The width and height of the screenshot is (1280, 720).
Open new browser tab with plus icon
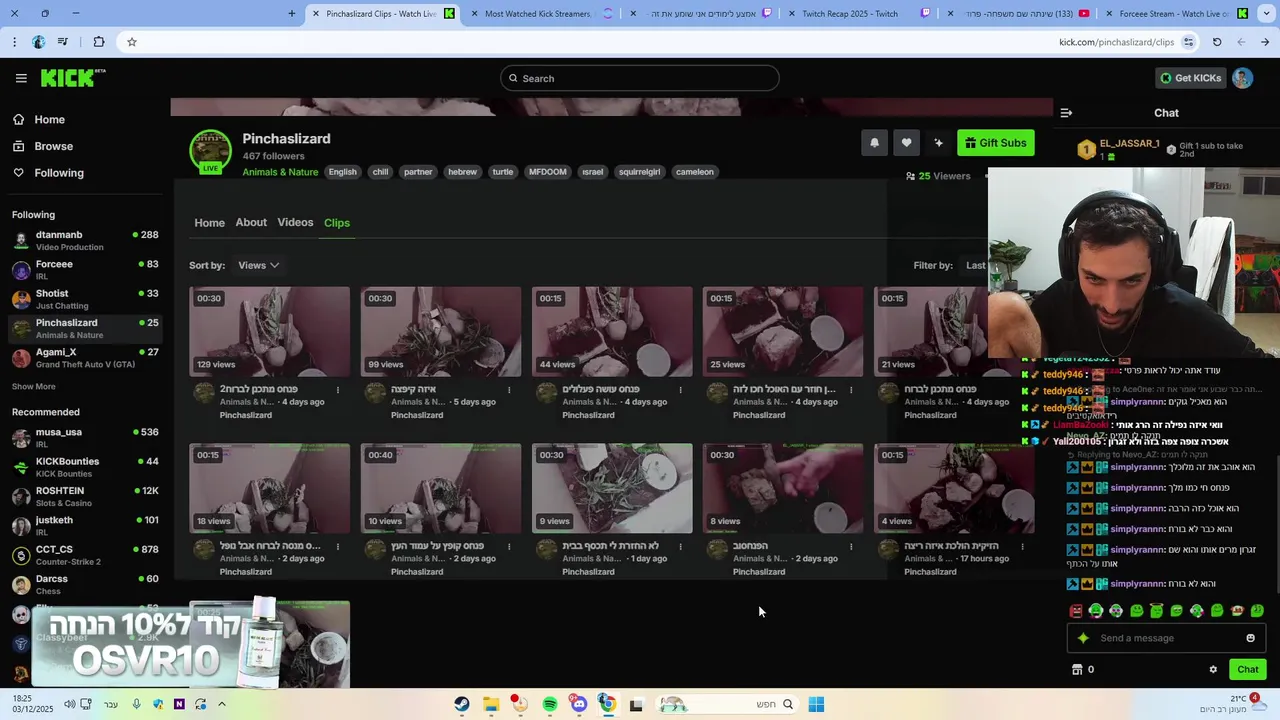pyautogui.click(x=291, y=13)
